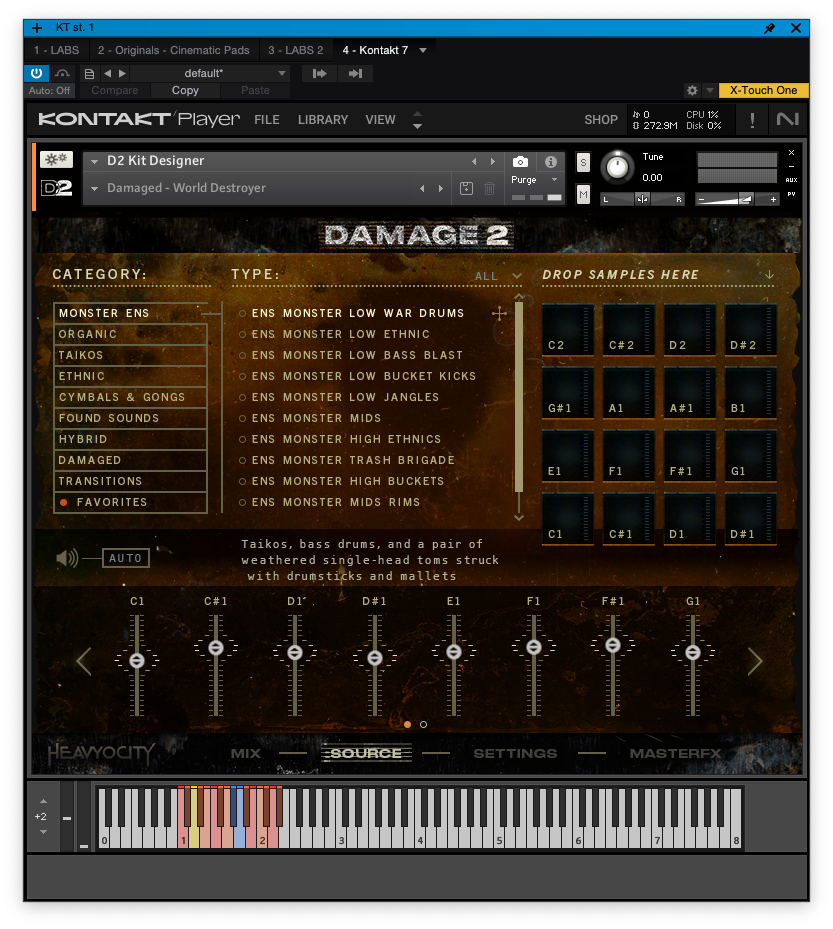Switch to the 3 - LABS 2 tab
Viewport: 833px width, 929px height.
point(296,50)
